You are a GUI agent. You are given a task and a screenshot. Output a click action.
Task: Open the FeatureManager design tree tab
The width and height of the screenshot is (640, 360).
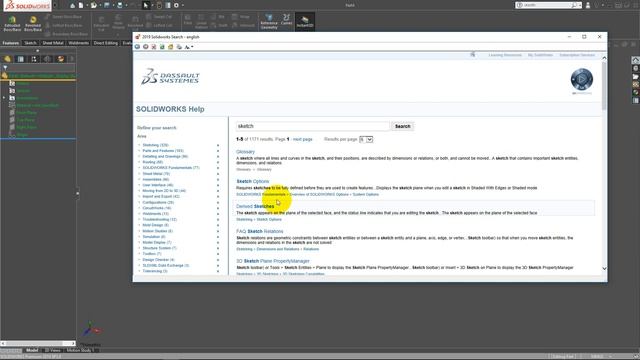pyautogui.click(x=7, y=59)
